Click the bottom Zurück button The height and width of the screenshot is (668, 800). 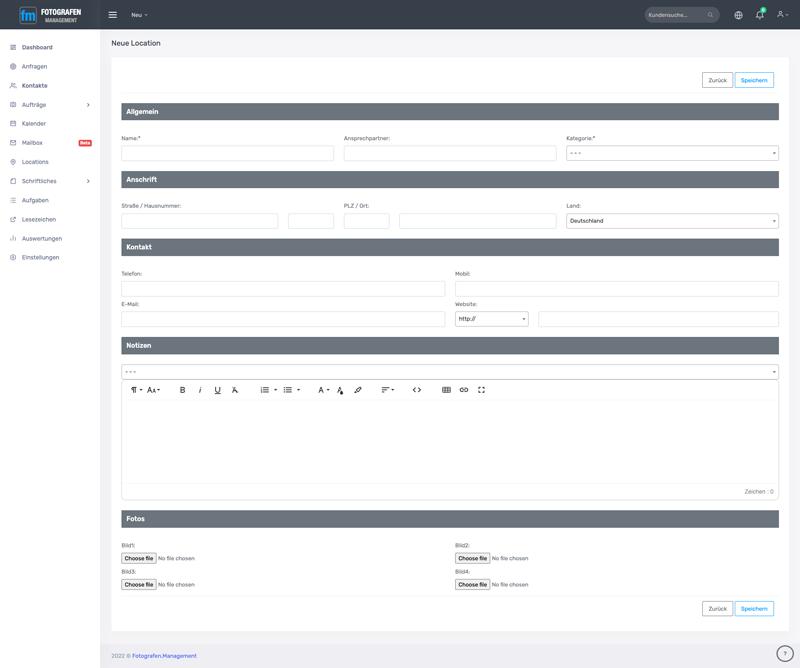click(717, 608)
